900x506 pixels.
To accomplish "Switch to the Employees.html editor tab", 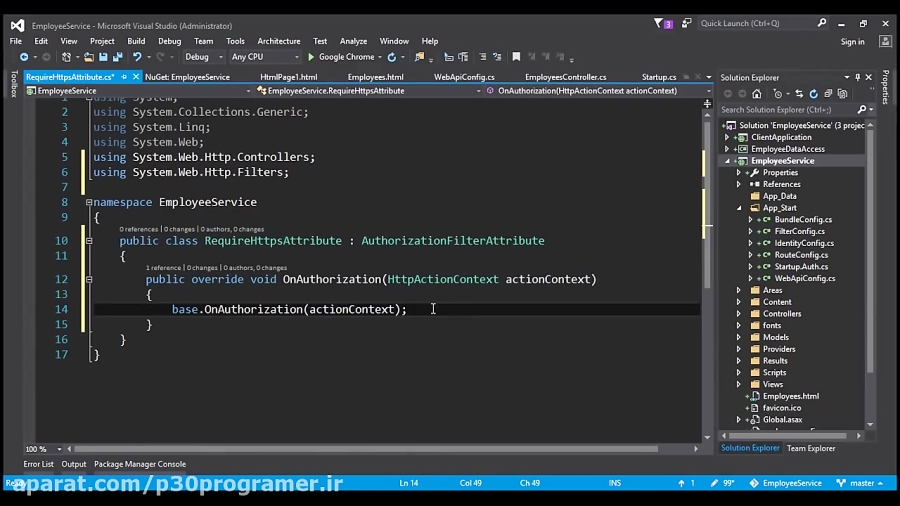I will 375,77.
